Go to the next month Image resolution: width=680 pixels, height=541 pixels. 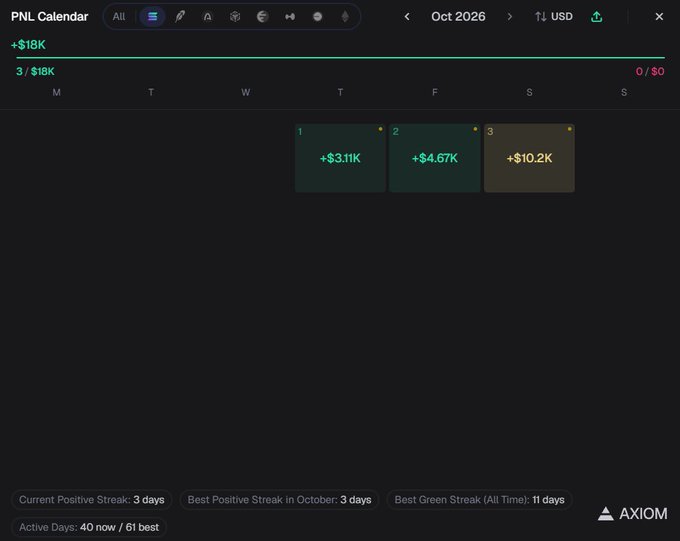point(510,16)
